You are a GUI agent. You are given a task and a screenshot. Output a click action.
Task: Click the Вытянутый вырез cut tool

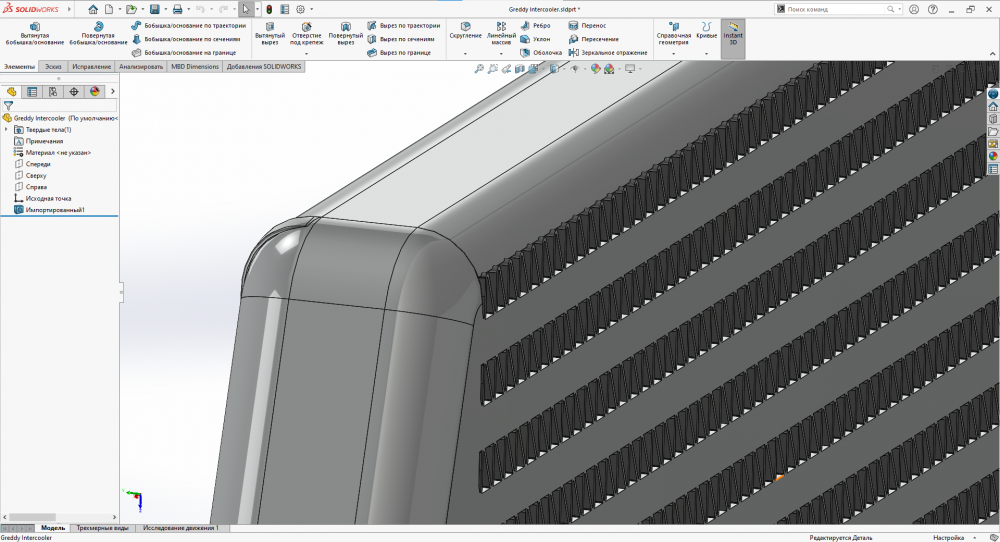pos(270,33)
